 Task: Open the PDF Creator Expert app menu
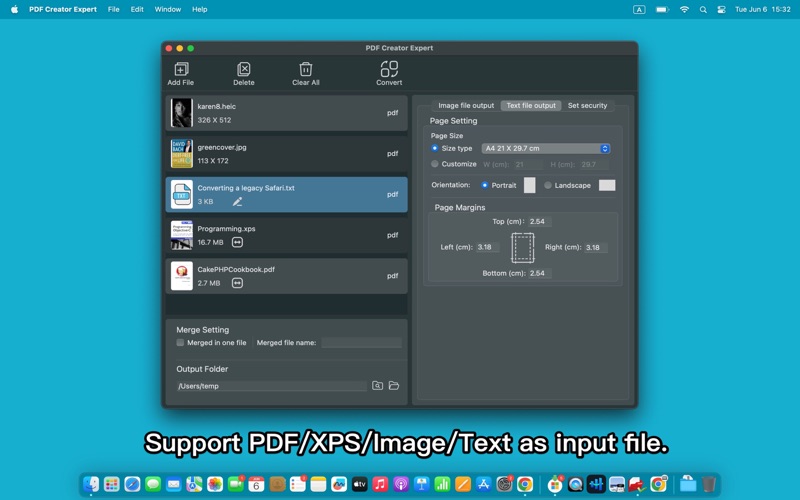tap(63, 9)
